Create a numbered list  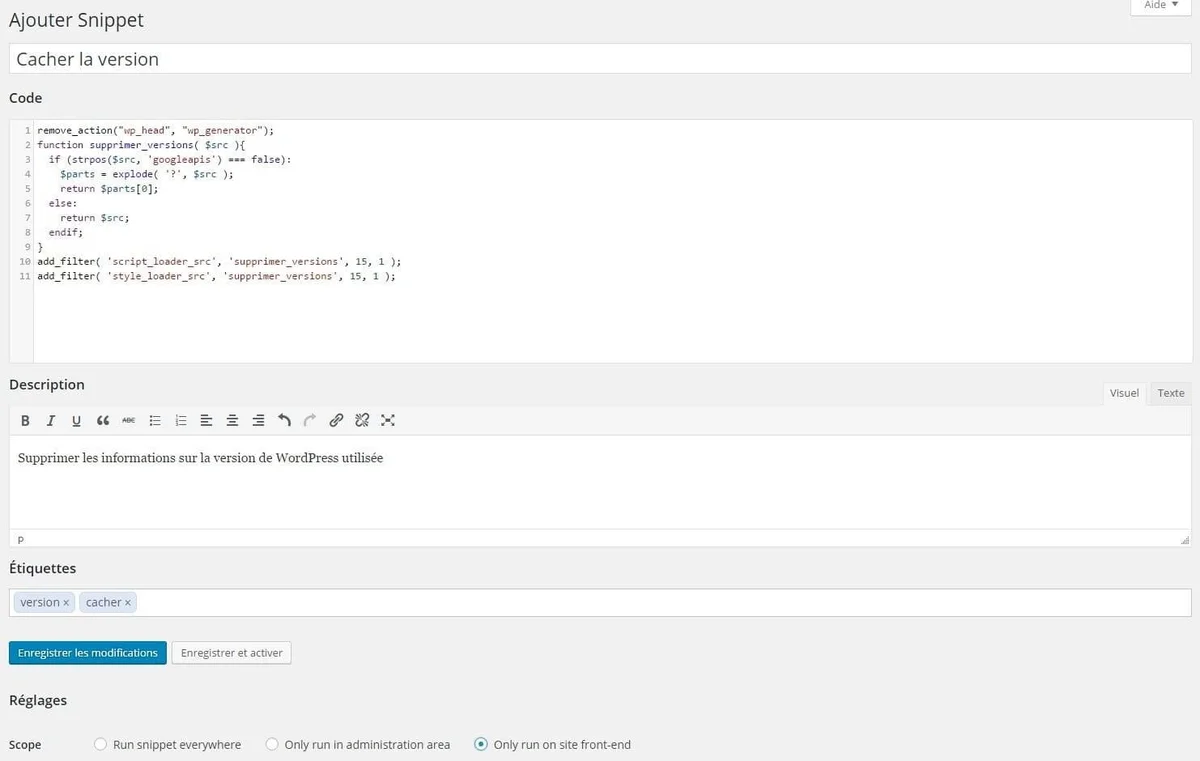181,421
